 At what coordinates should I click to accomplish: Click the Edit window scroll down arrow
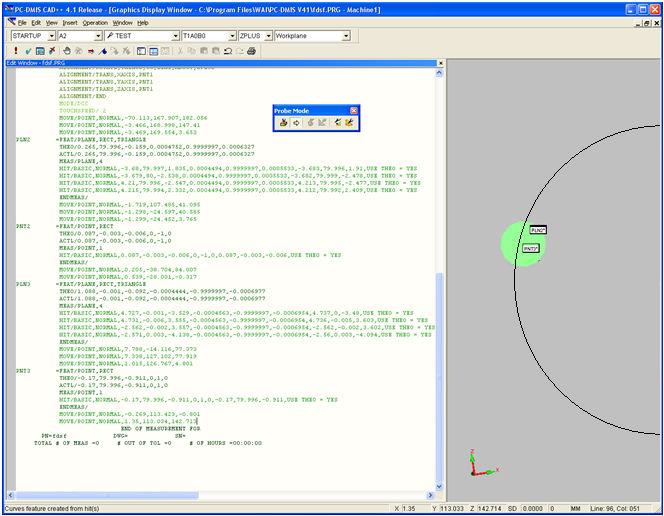click(x=439, y=487)
